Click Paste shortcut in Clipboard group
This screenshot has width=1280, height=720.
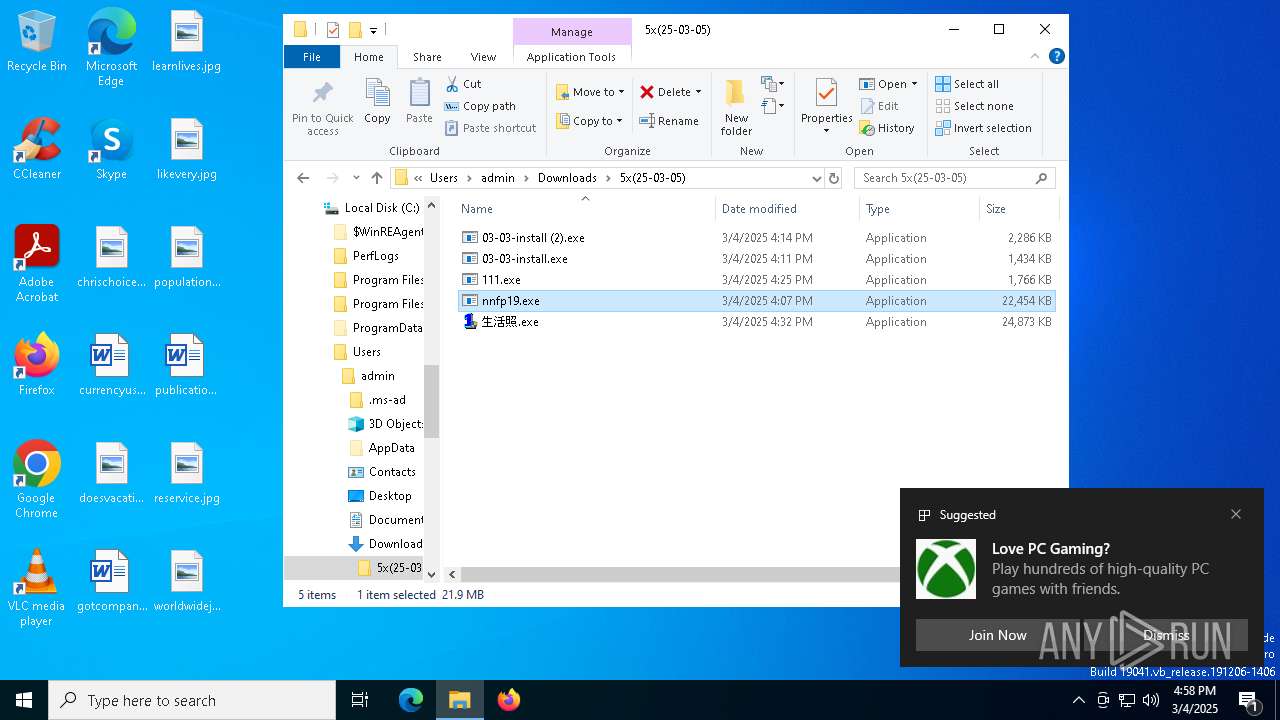pyautogui.click(x=490, y=128)
